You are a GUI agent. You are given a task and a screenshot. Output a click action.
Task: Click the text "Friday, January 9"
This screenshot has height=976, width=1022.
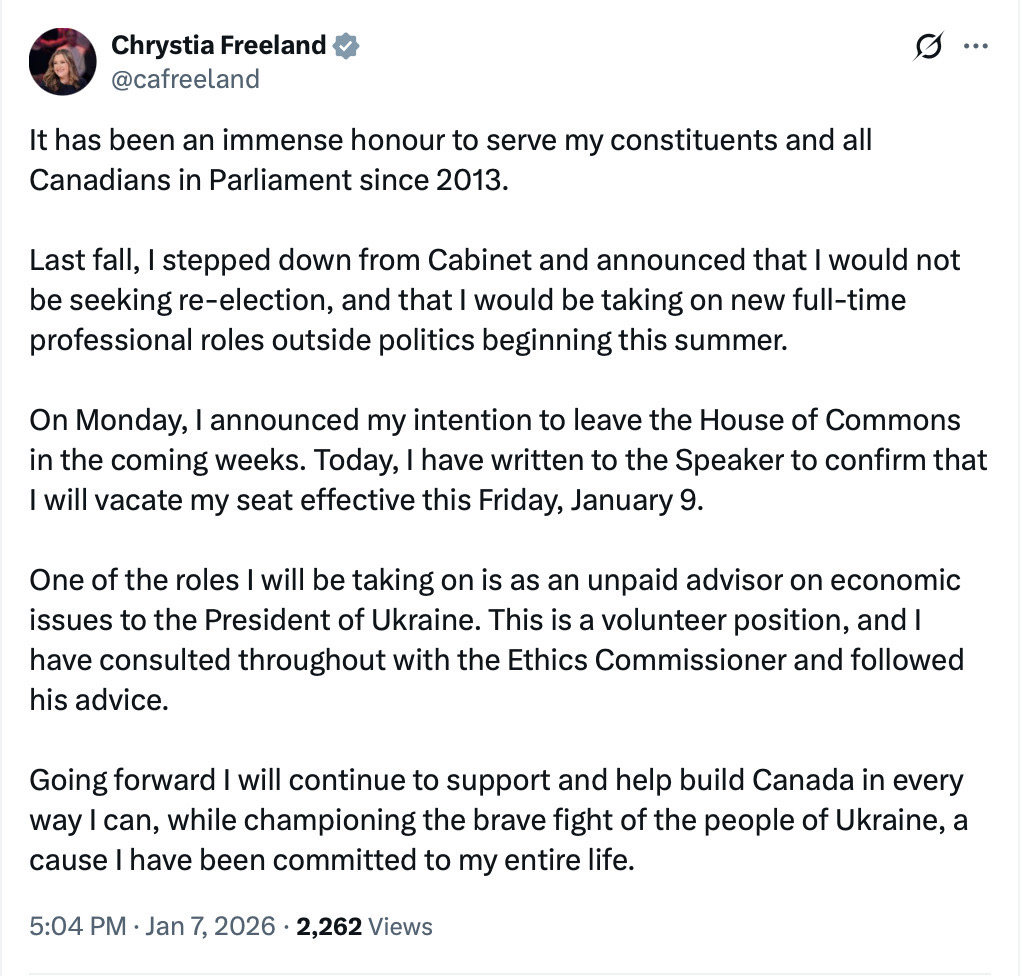(x=598, y=500)
